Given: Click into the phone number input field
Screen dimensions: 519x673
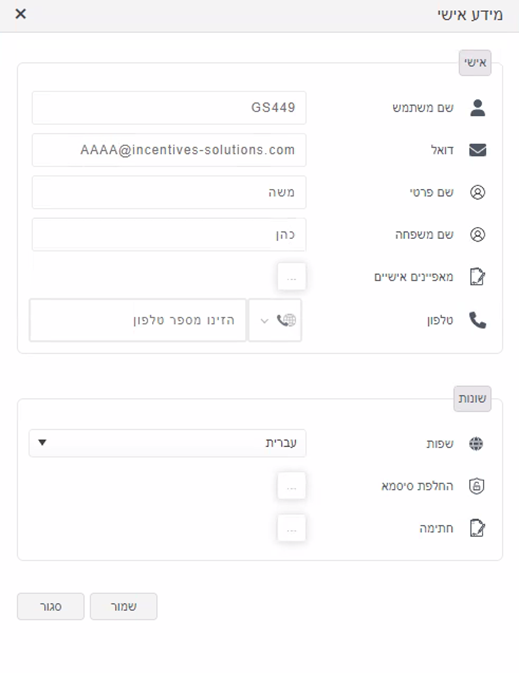Looking at the screenshot, I should pos(138,320).
